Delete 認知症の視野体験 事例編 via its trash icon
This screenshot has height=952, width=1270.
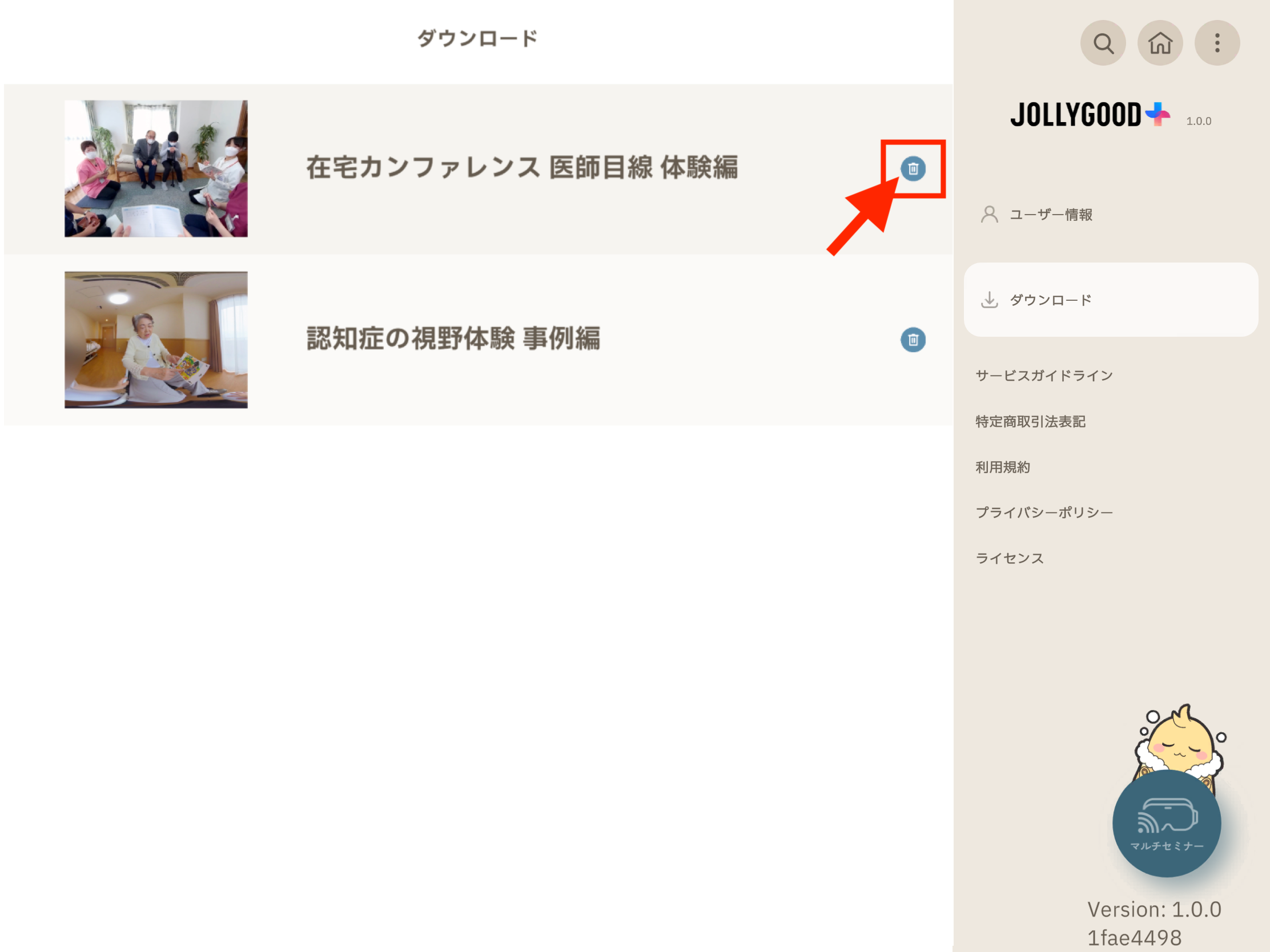point(913,339)
